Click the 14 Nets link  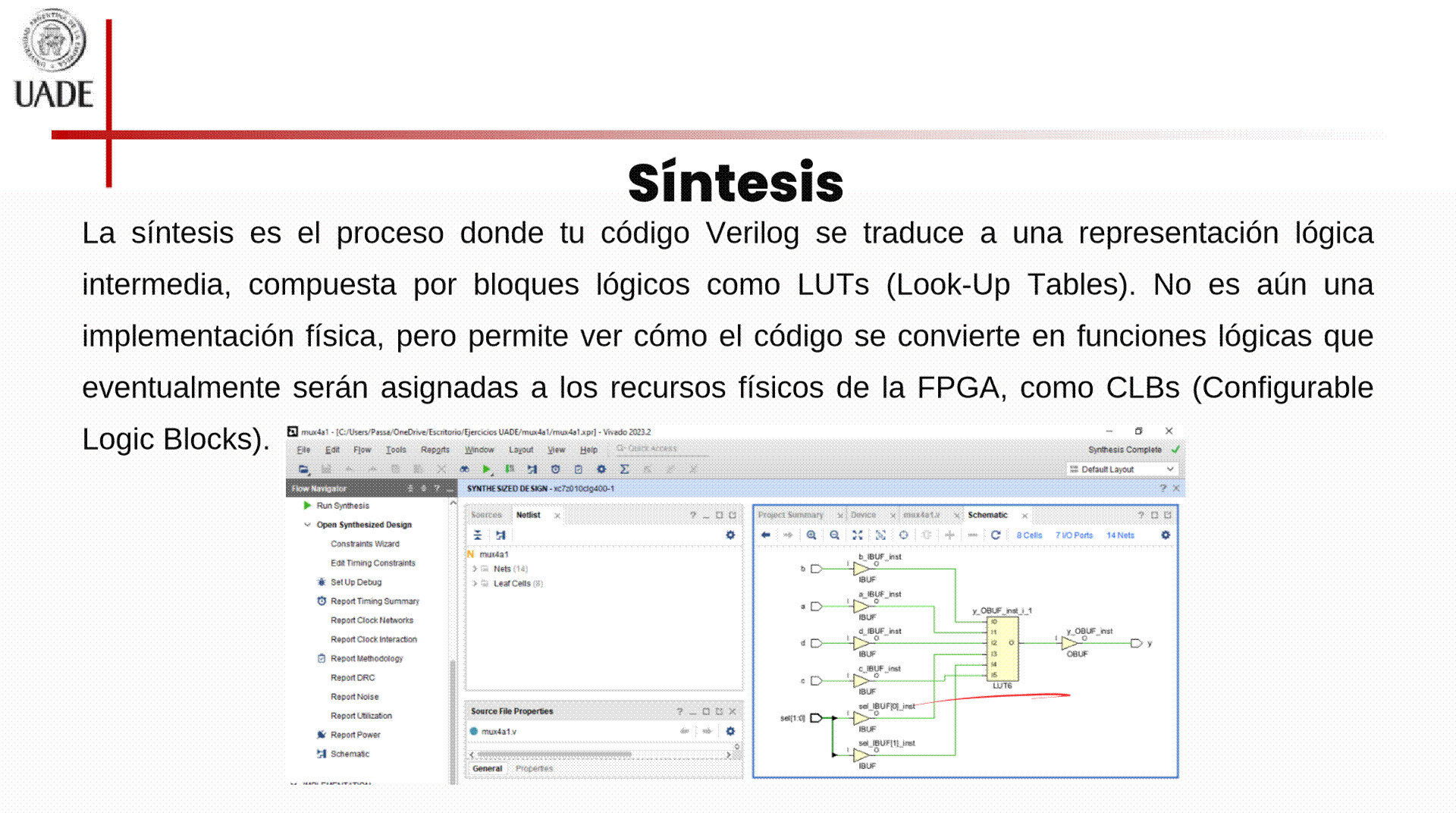[1120, 535]
